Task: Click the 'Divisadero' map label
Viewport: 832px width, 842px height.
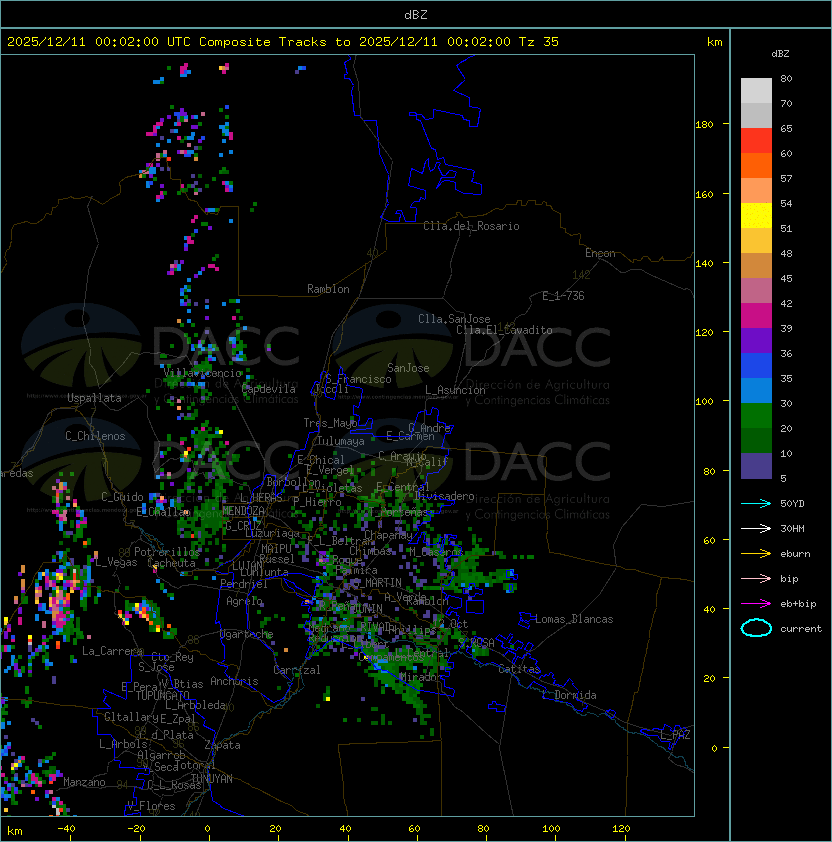Action: (x=444, y=496)
